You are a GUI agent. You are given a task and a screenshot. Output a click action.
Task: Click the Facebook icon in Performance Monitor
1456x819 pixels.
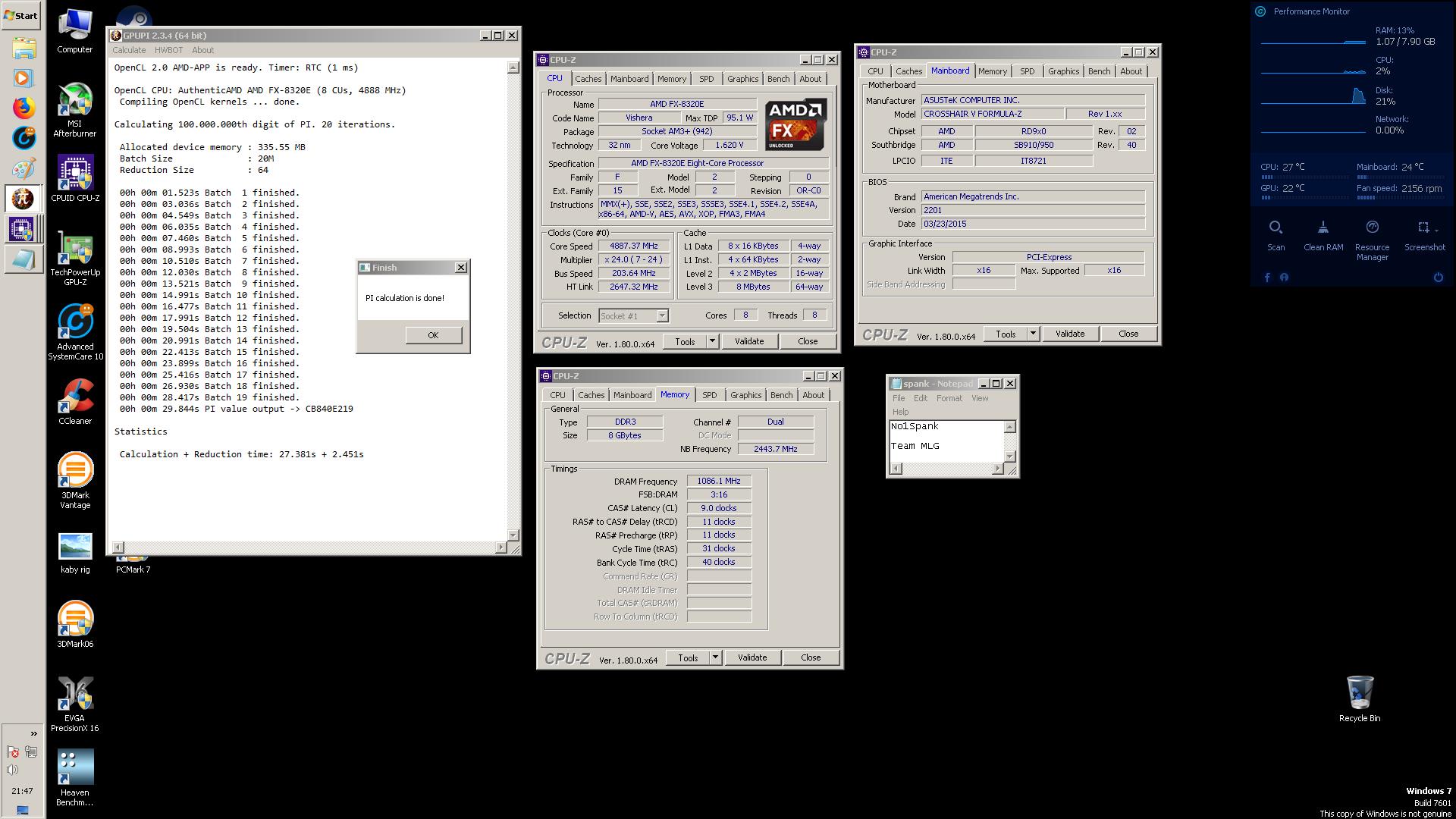pyautogui.click(x=1267, y=278)
